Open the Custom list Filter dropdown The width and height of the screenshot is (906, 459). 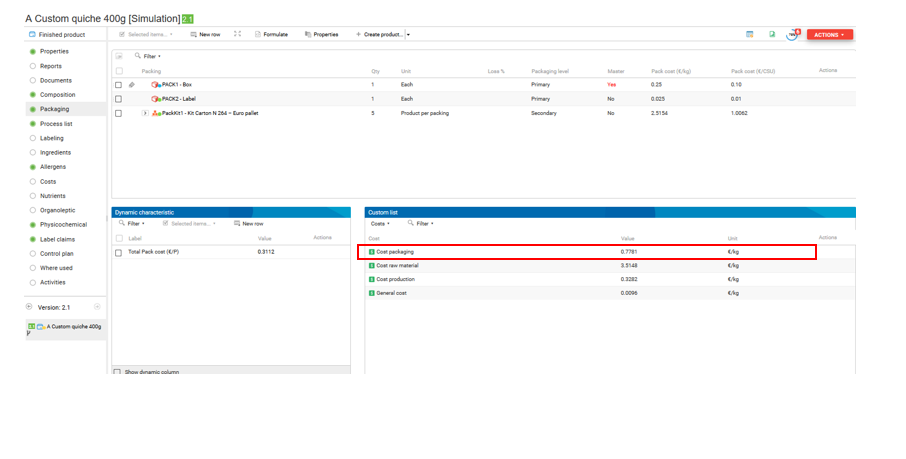tap(420, 224)
